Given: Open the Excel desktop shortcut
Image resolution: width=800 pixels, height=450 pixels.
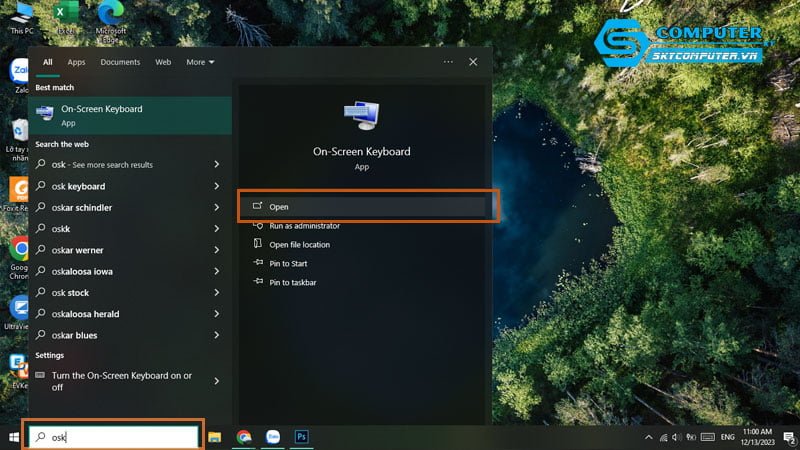Looking at the screenshot, I should click(66, 18).
